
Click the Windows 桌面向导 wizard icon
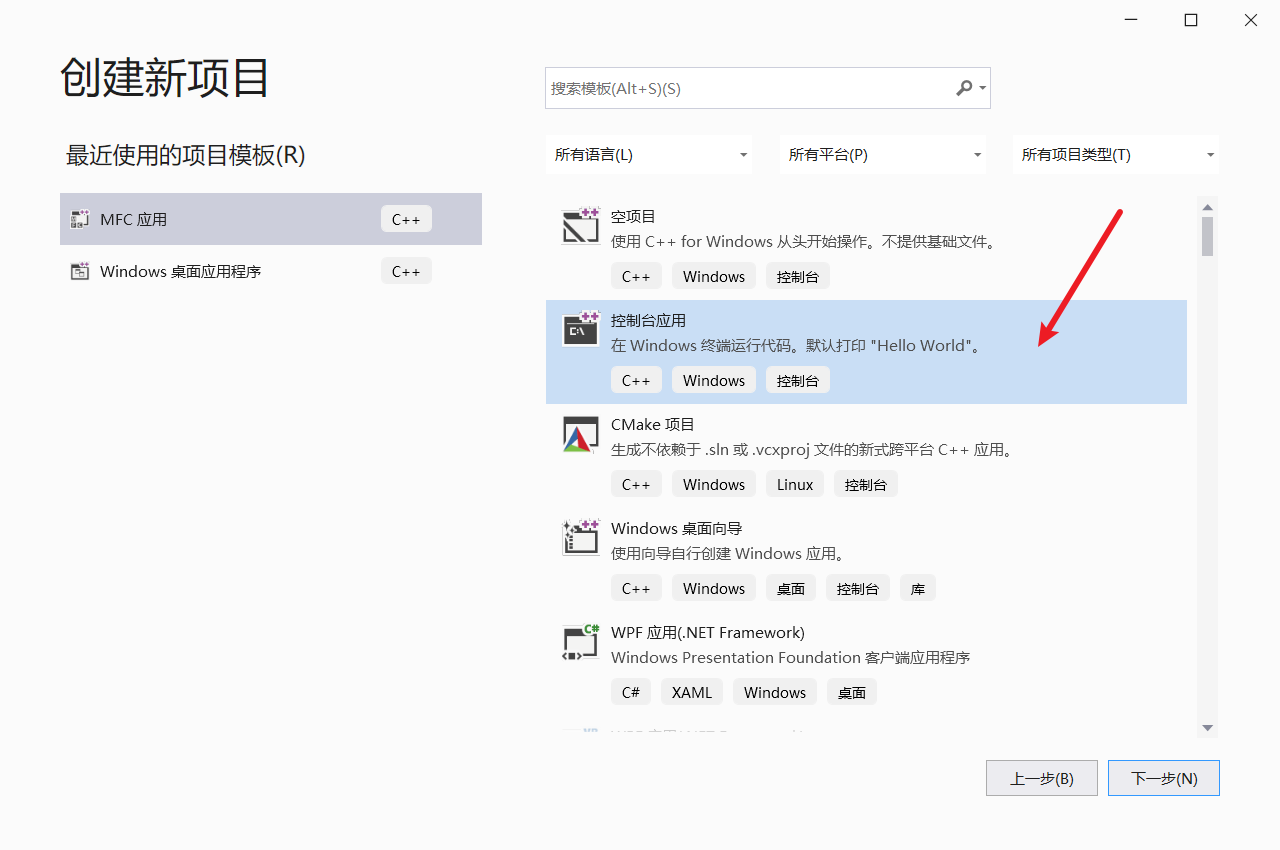point(580,537)
